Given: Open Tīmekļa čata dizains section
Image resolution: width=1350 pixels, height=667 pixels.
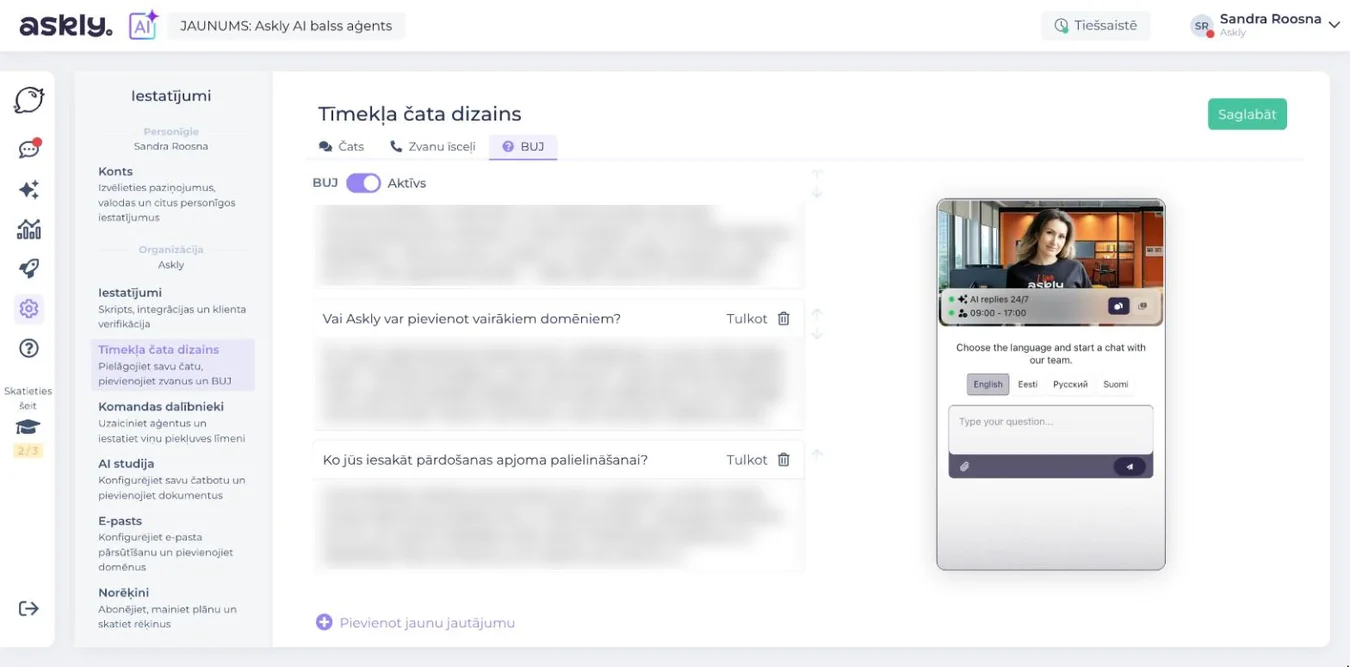Looking at the screenshot, I should [172, 365].
